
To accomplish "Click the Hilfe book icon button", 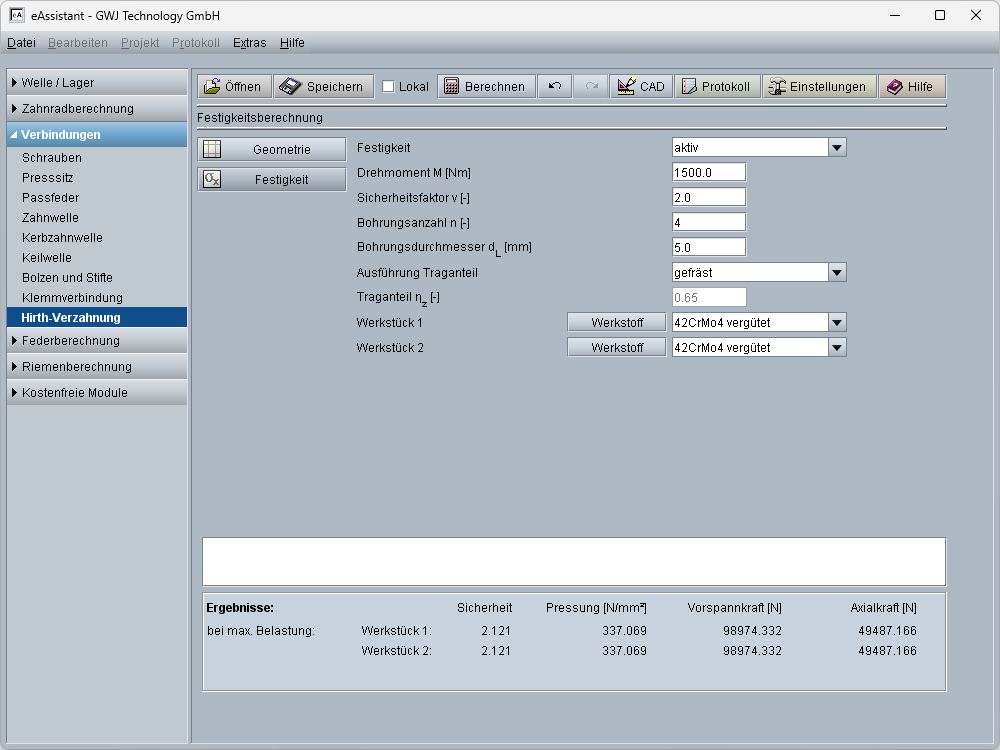I will 911,87.
